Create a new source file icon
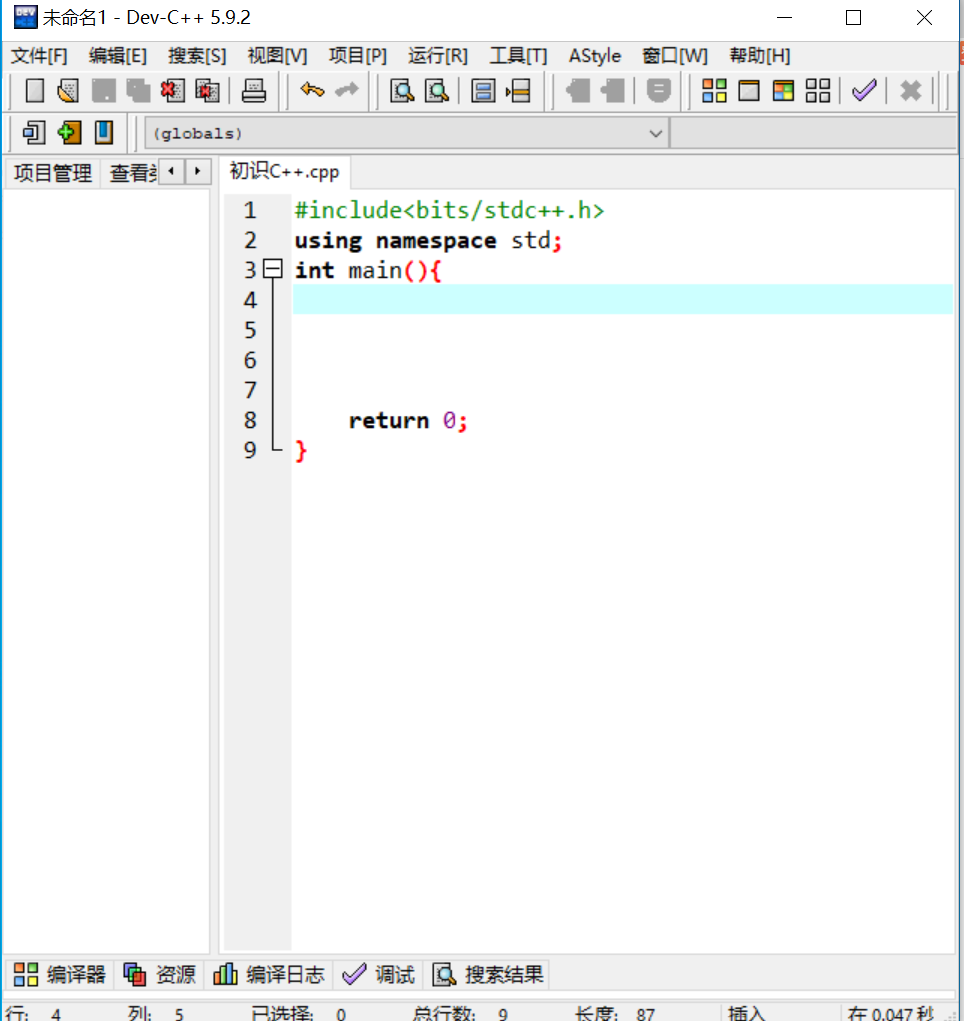 click(35, 91)
